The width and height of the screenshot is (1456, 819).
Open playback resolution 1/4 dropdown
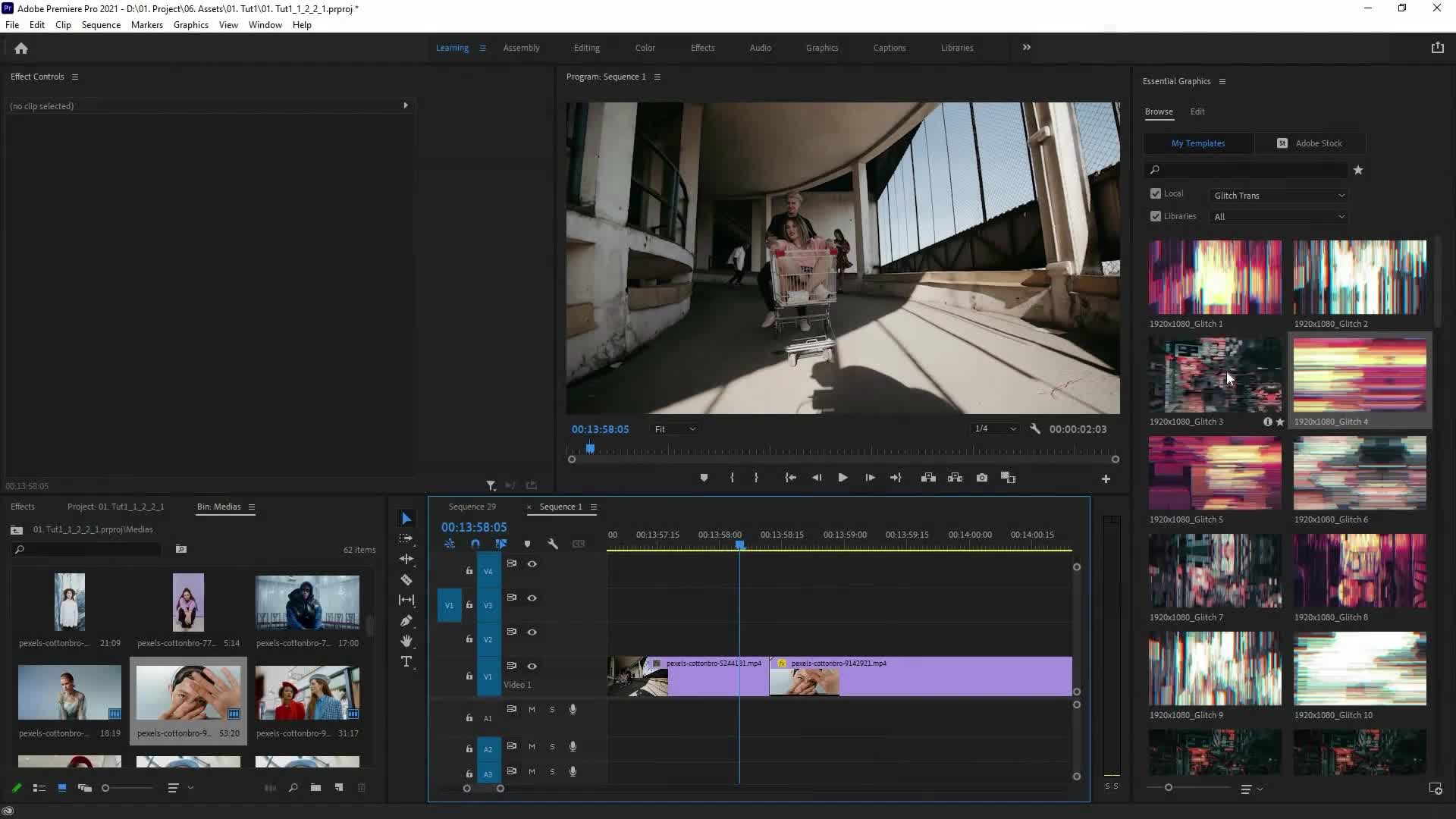(995, 429)
